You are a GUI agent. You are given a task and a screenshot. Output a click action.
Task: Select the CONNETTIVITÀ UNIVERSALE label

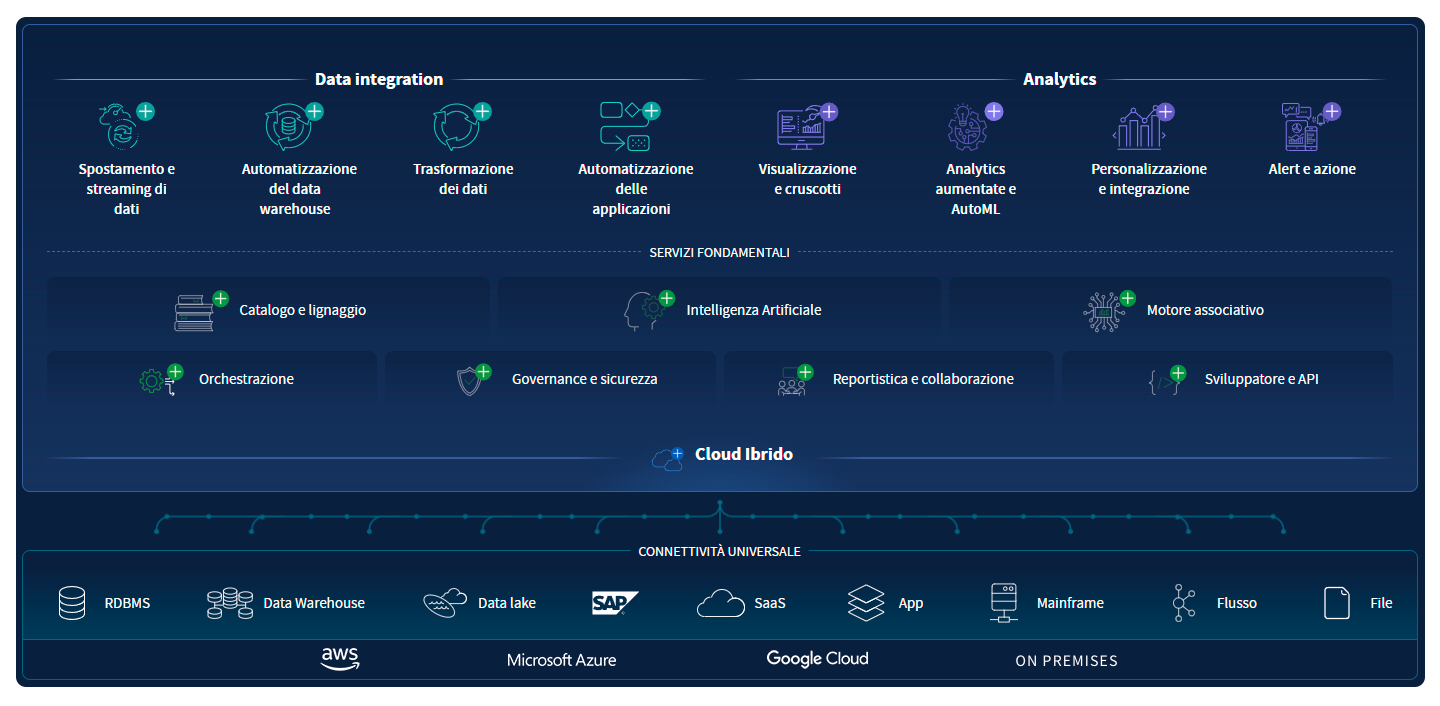[719, 551]
